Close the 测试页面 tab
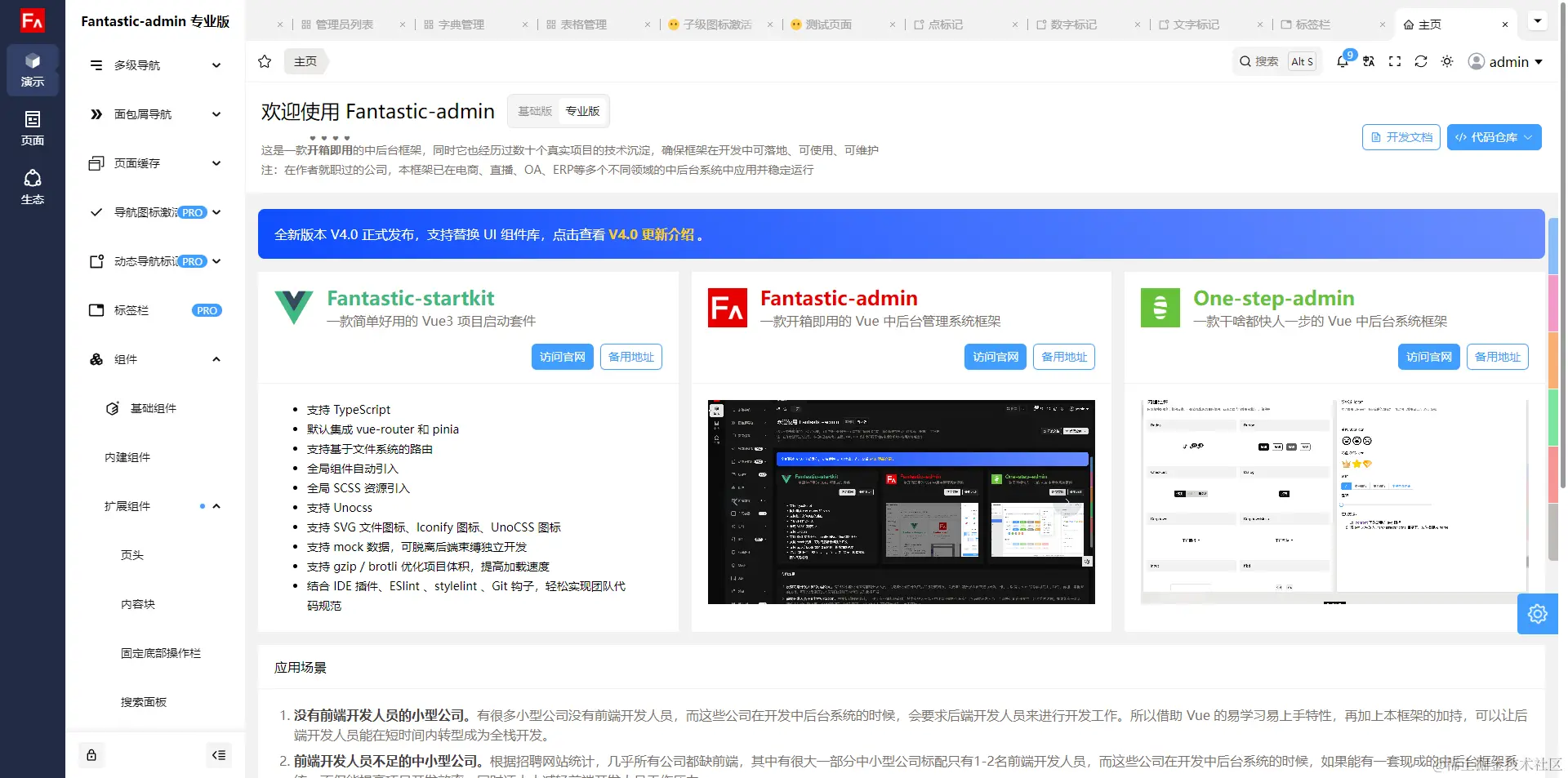The width and height of the screenshot is (1568, 778). click(x=893, y=24)
